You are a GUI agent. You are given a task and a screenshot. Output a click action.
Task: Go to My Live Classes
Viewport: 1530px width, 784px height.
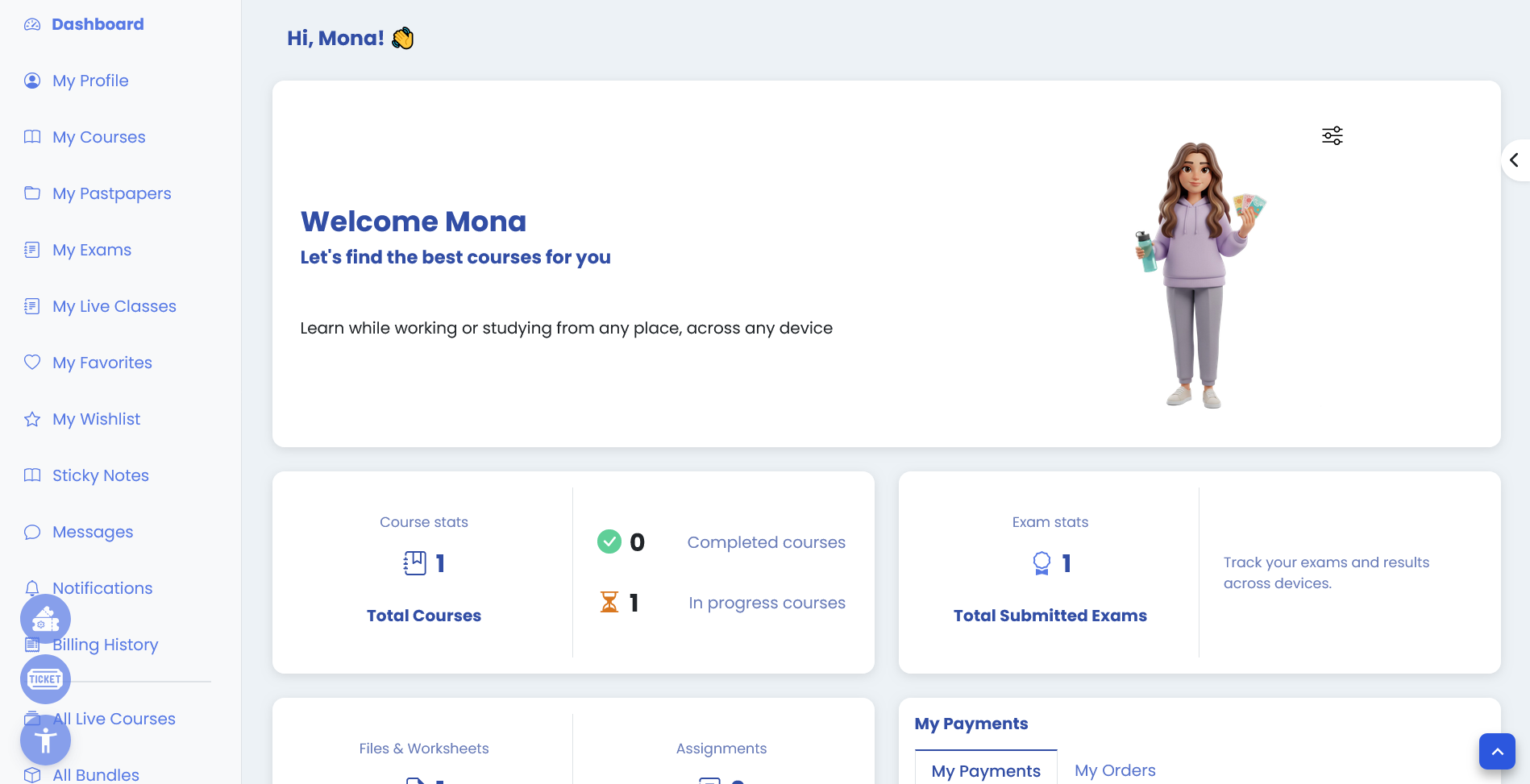point(114,306)
